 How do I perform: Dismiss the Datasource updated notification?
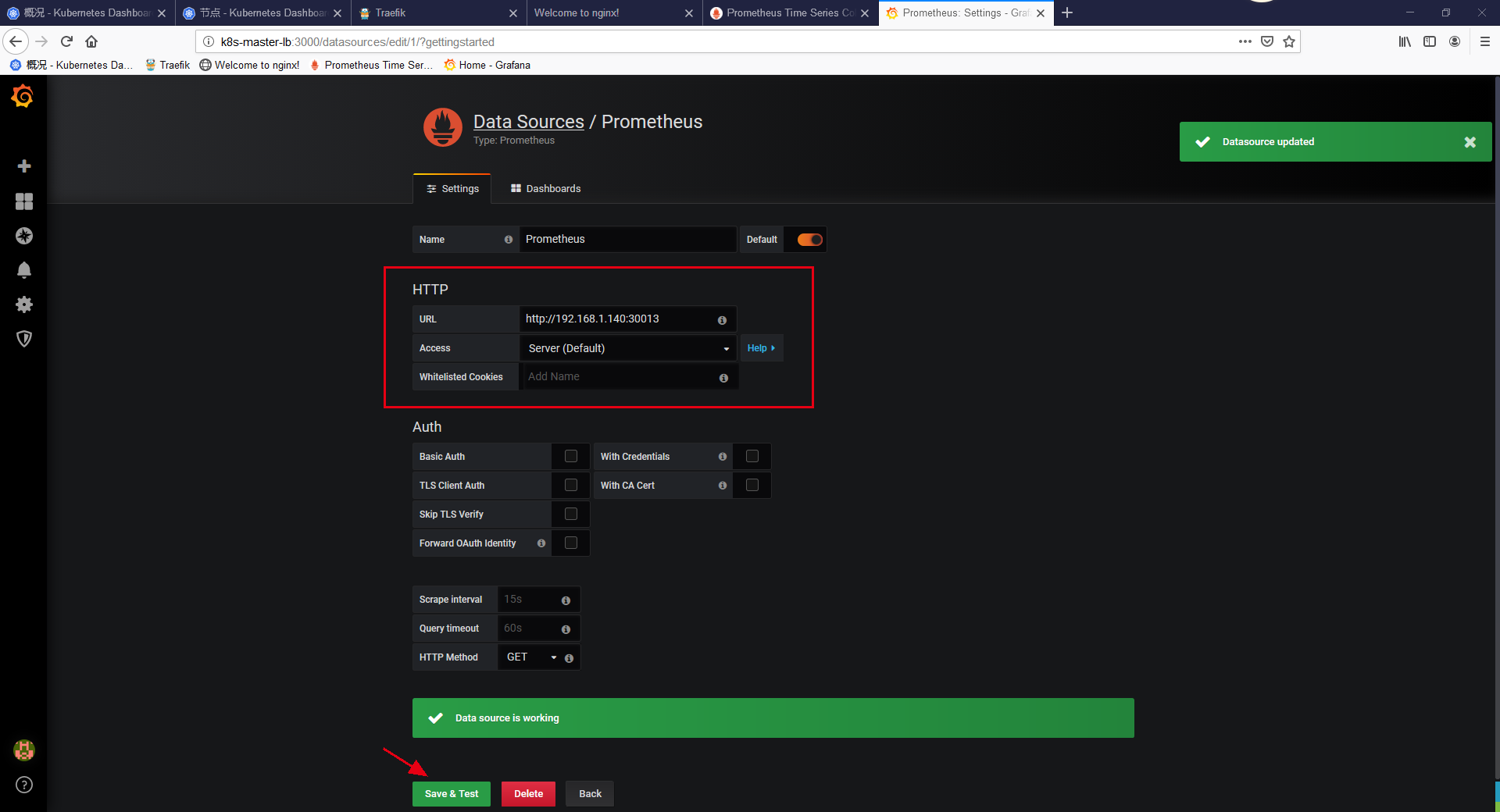coord(1470,142)
